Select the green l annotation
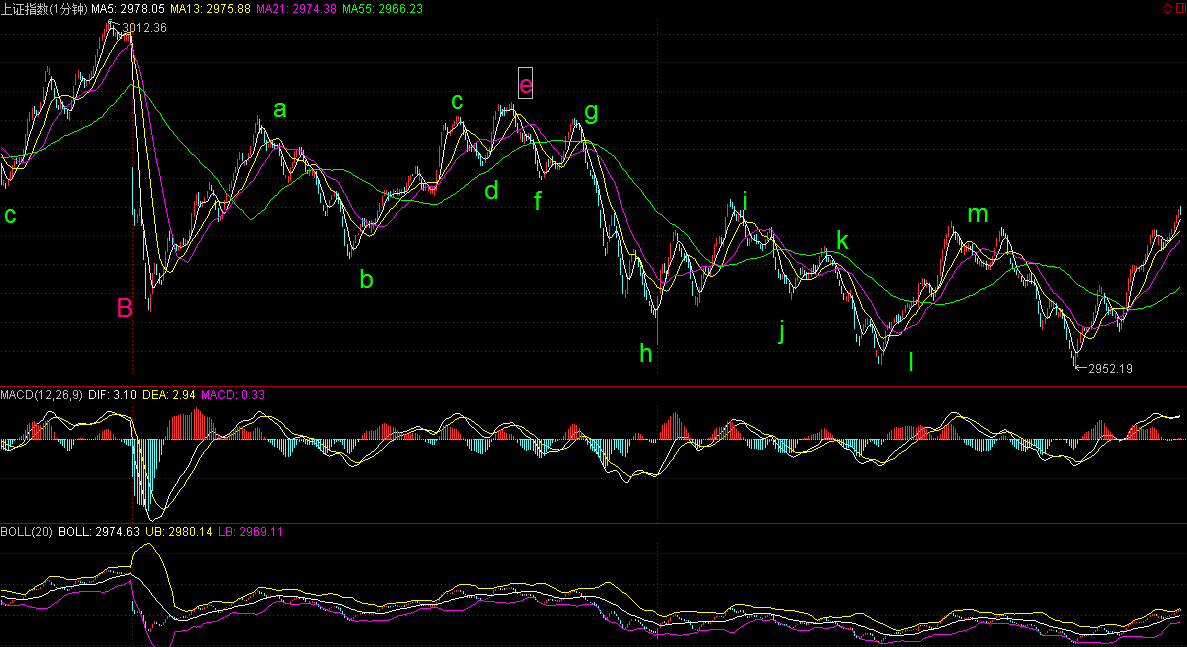Screen dimensions: 1187x647 coord(911,362)
